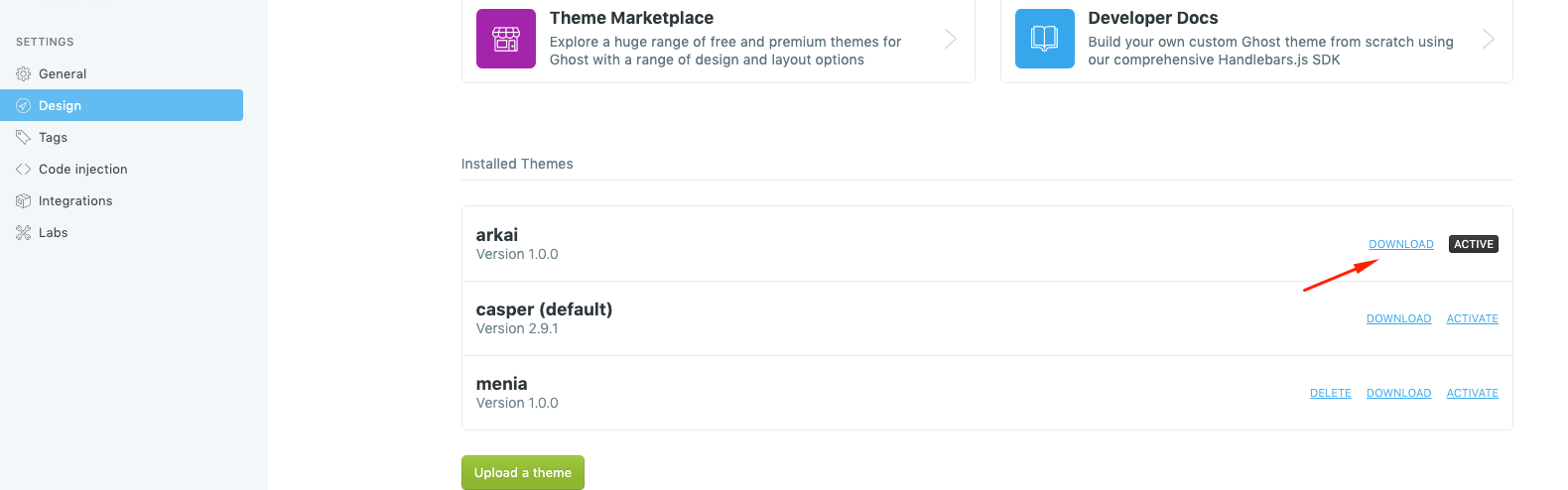Click the Code injection brackets icon
This screenshot has width=1568, height=490.
click(x=24, y=170)
